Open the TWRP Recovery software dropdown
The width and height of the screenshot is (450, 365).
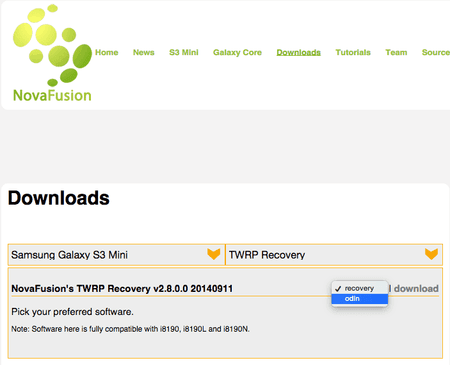click(334, 255)
